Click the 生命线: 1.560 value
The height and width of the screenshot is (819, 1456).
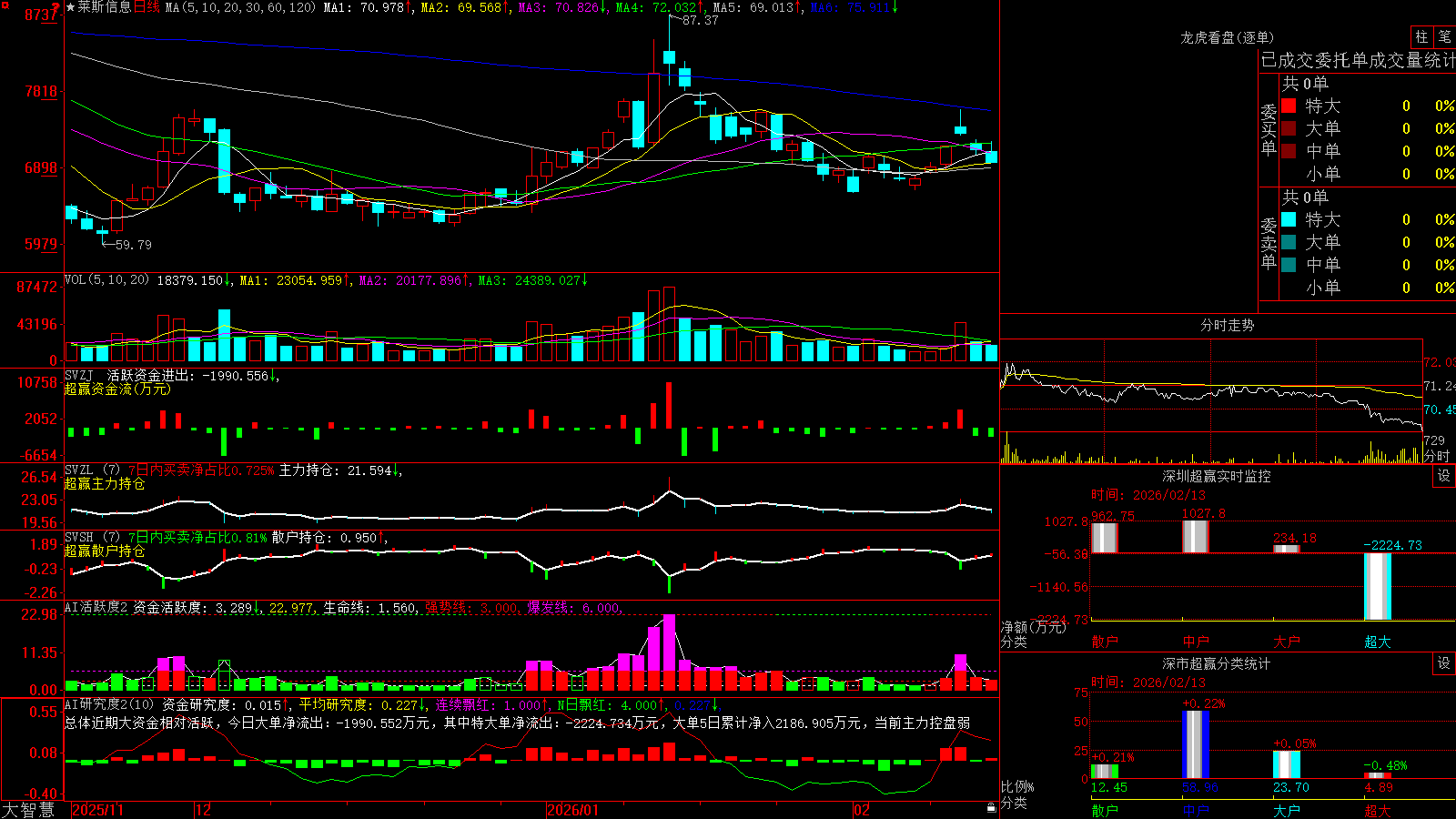pyautogui.click(x=370, y=608)
